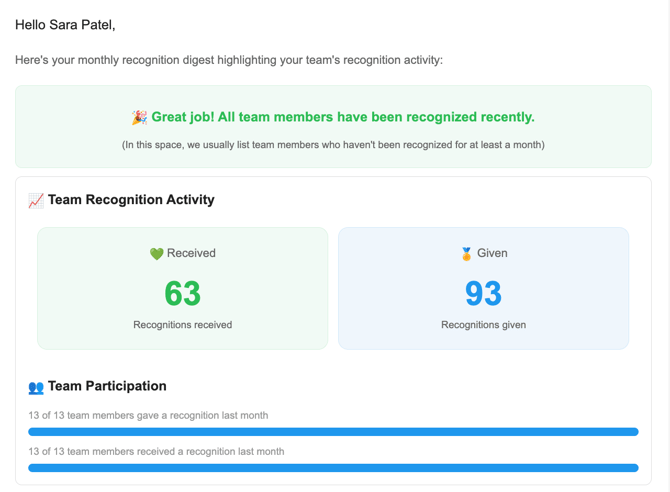Click the people icon beside Team Participation
This screenshot has height=492, width=670.
pyautogui.click(x=36, y=387)
